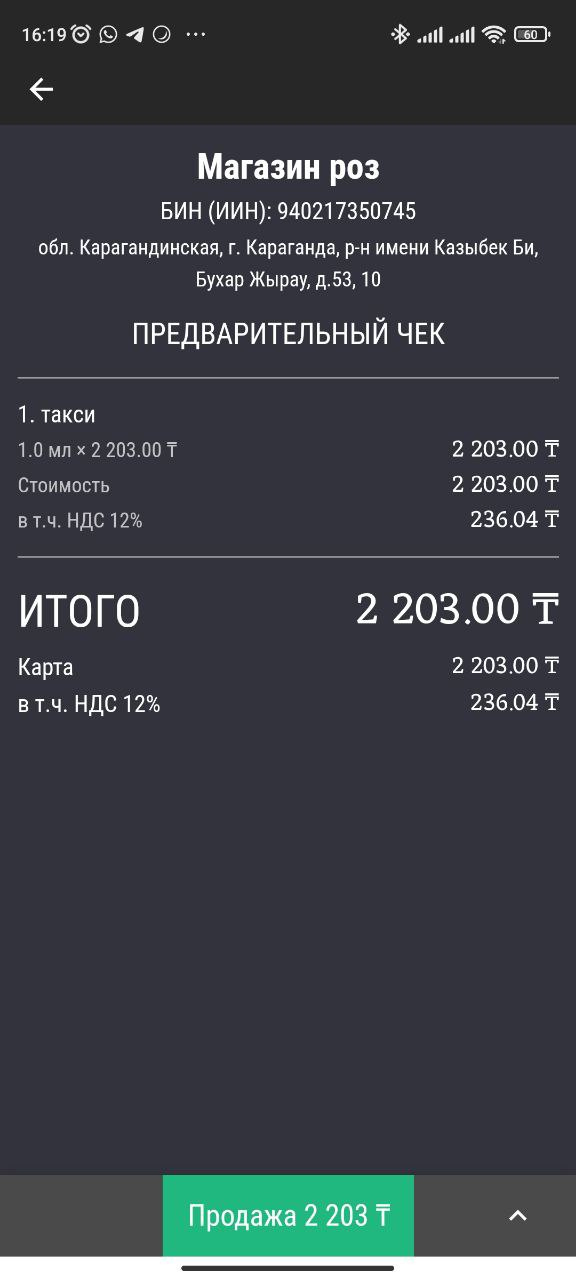This screenshot has width=576, height=1280.
Task: Tap the Продажа 2 203 ₸ button
Action: click(288, 1216)
